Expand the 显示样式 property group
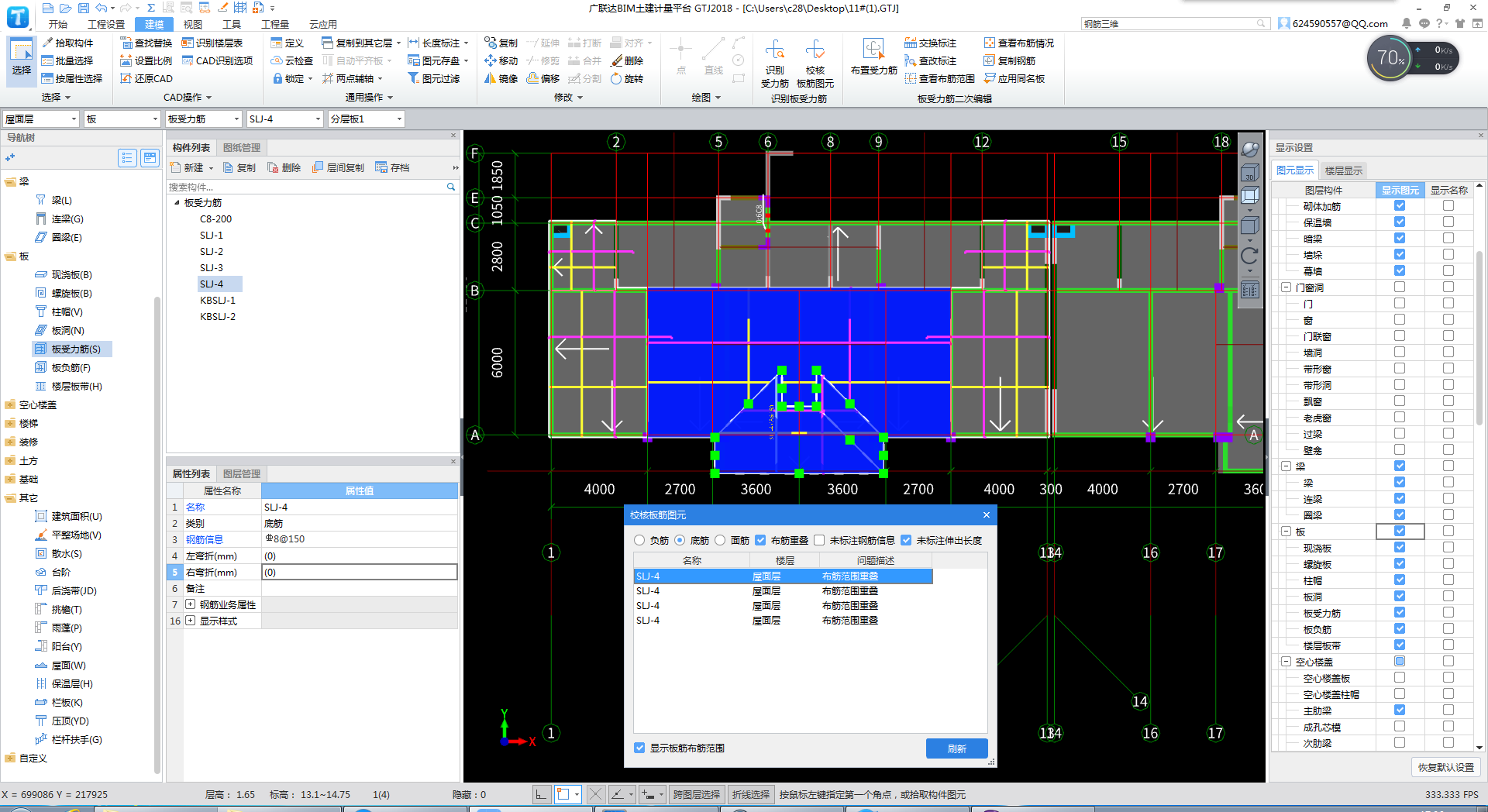1488x812 pixels. pos(191,621)
